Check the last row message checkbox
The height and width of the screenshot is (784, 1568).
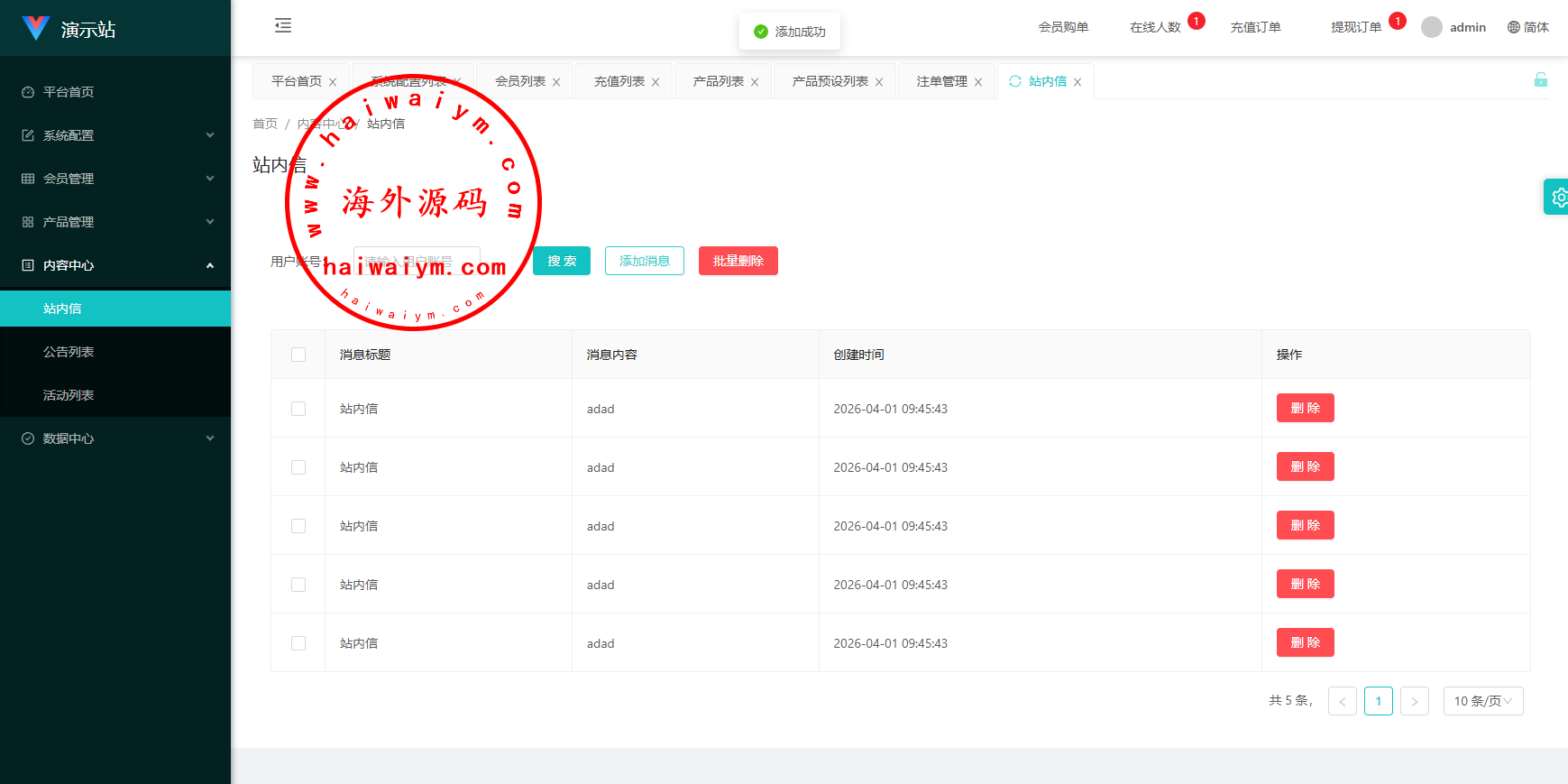(298, 643)
